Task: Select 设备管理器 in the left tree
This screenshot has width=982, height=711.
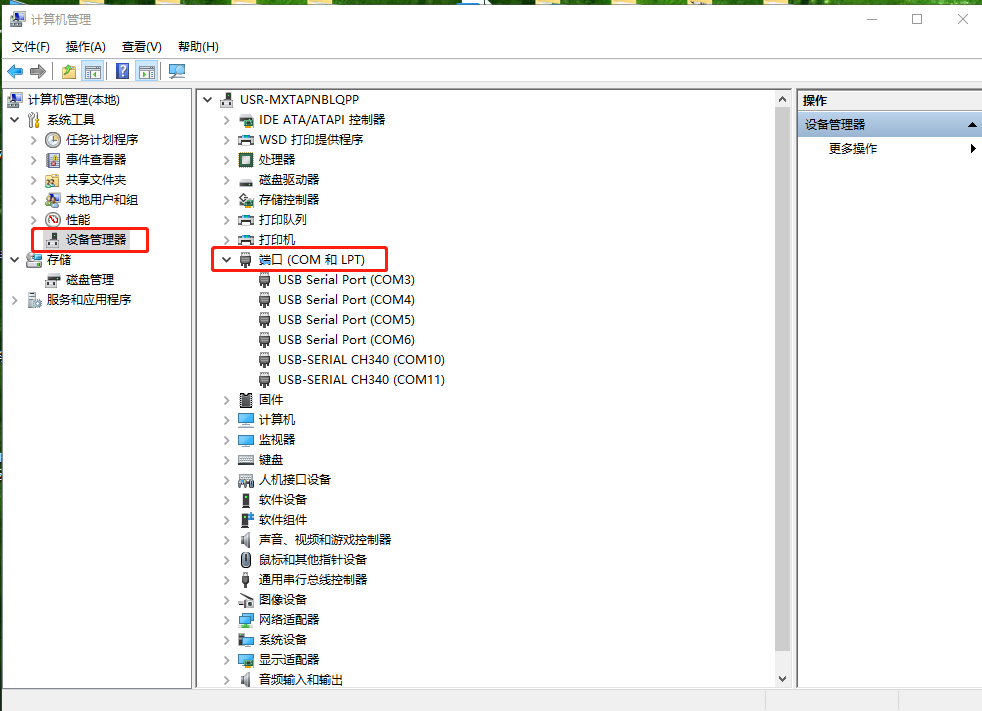Action: [x=96, y=240]
